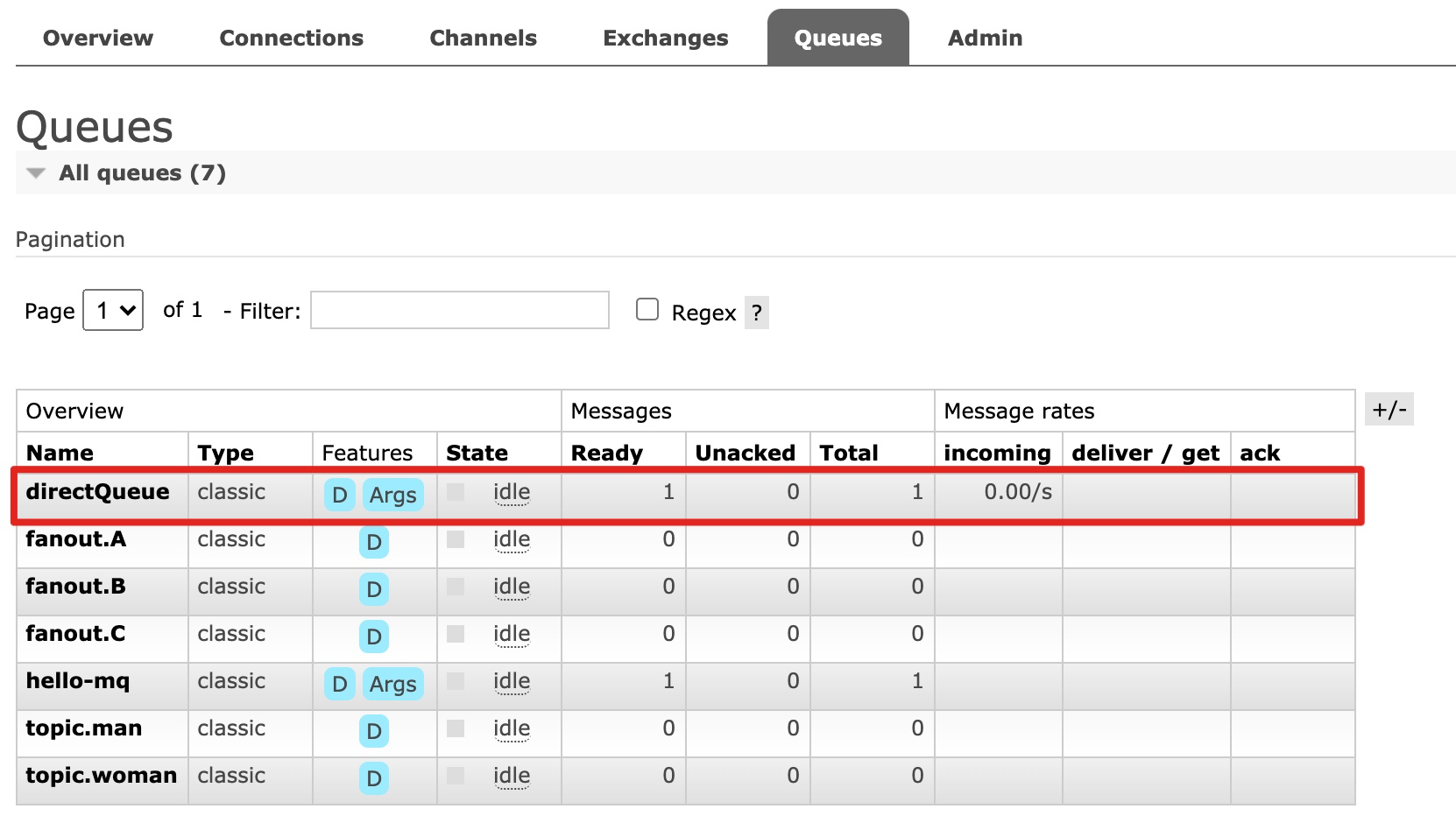The height and width of the screenshot is (823, 1456).
Task: Click the state indicator square for fanout.B
Action: tap(456, 587)
